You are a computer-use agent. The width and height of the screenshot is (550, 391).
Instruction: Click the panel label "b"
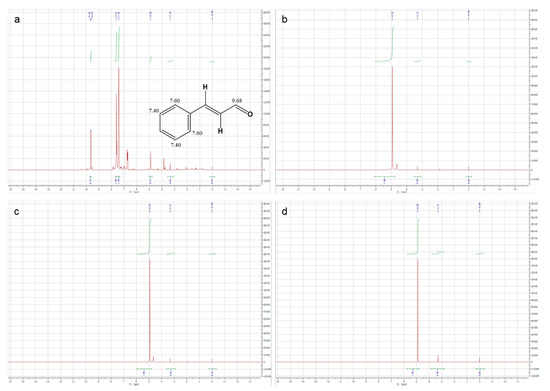pyautogui.click(x=284, y=19)
